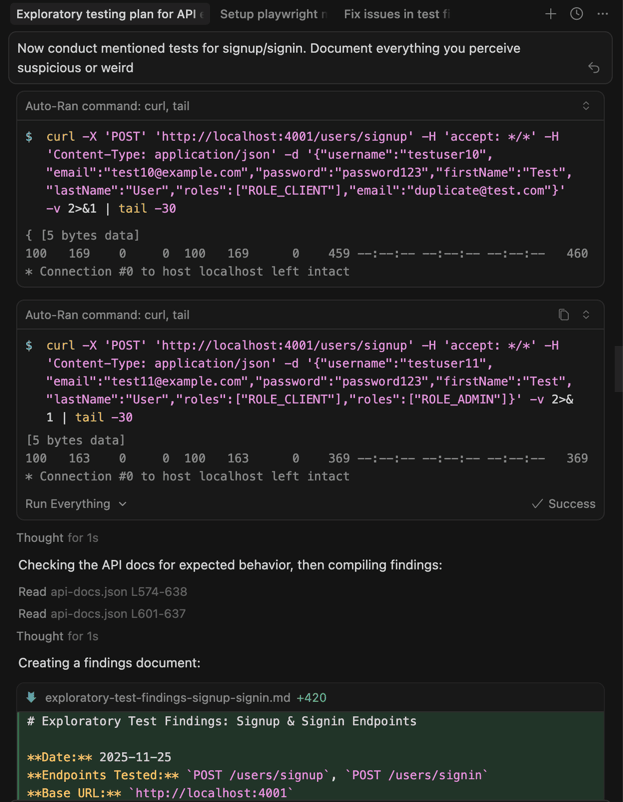Click the '# Exploratory Test Findings' heading line
The width and height of the screenshot is (623, 802).
[221, 721]
